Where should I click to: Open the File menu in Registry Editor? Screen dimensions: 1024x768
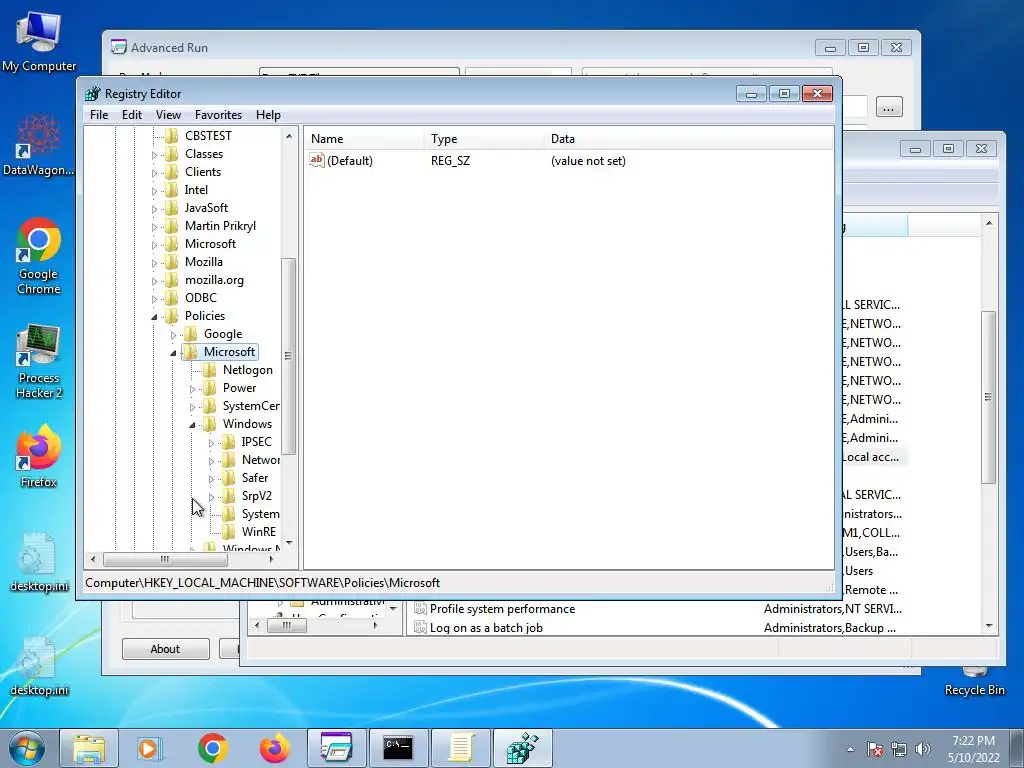[x=99, y=114]
